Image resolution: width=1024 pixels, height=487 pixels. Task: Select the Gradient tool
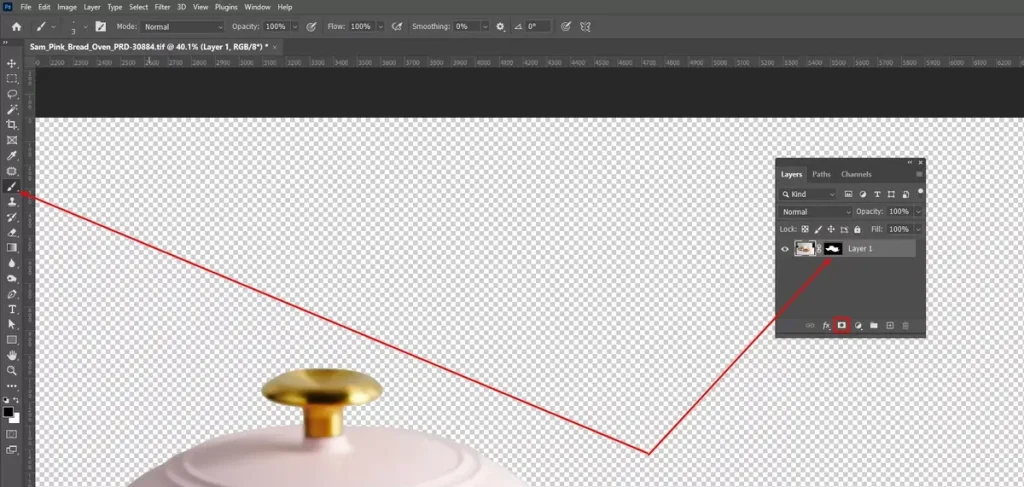point(12,247)
